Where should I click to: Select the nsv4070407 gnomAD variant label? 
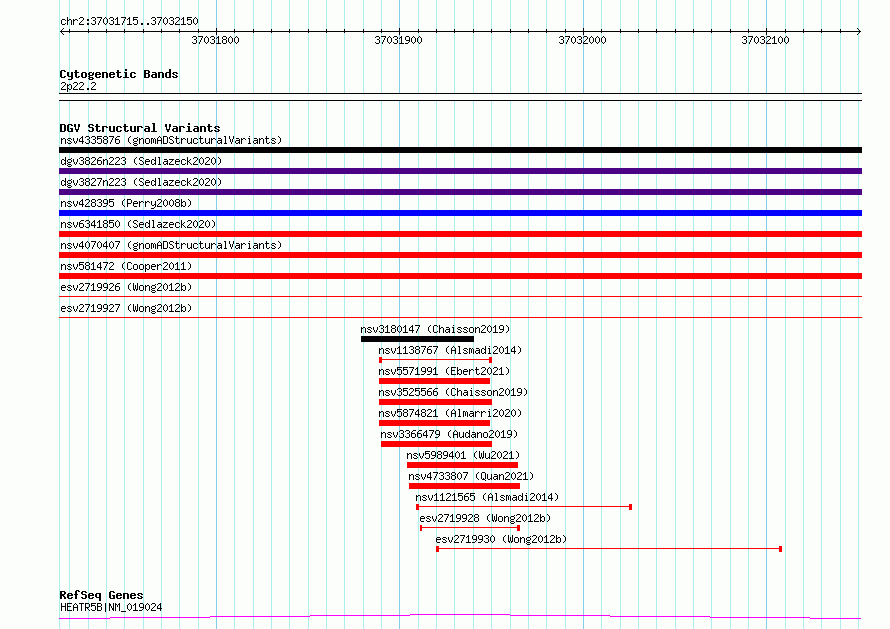[x=170, y=245]
